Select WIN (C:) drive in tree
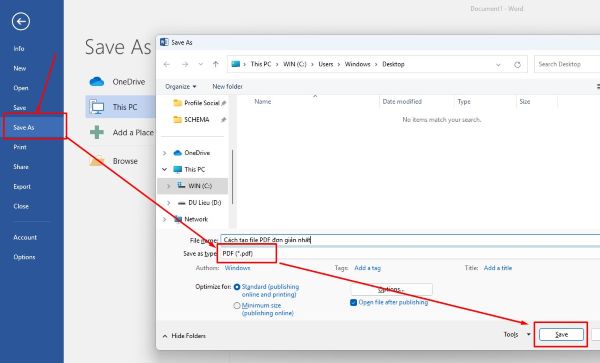The width and height of the screenshot is (600, 363). (x=200, y=186)
